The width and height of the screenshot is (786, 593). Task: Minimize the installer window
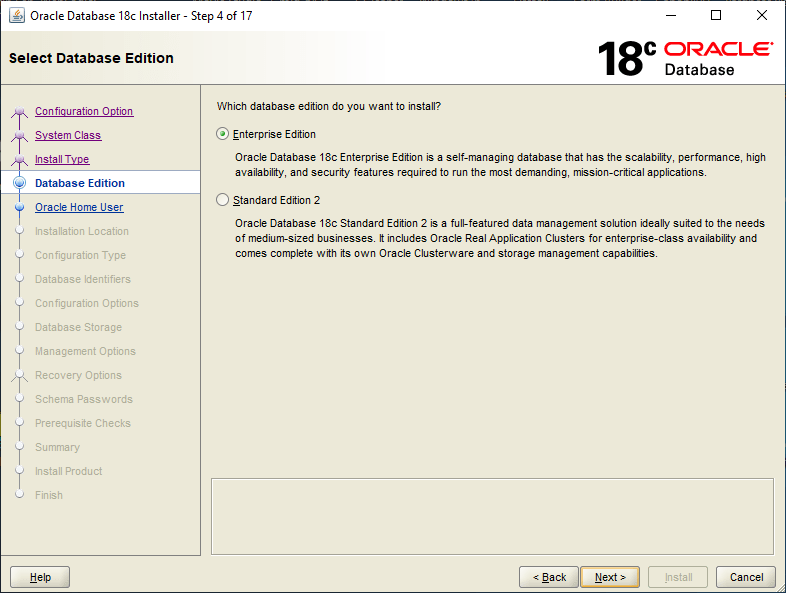671,16
